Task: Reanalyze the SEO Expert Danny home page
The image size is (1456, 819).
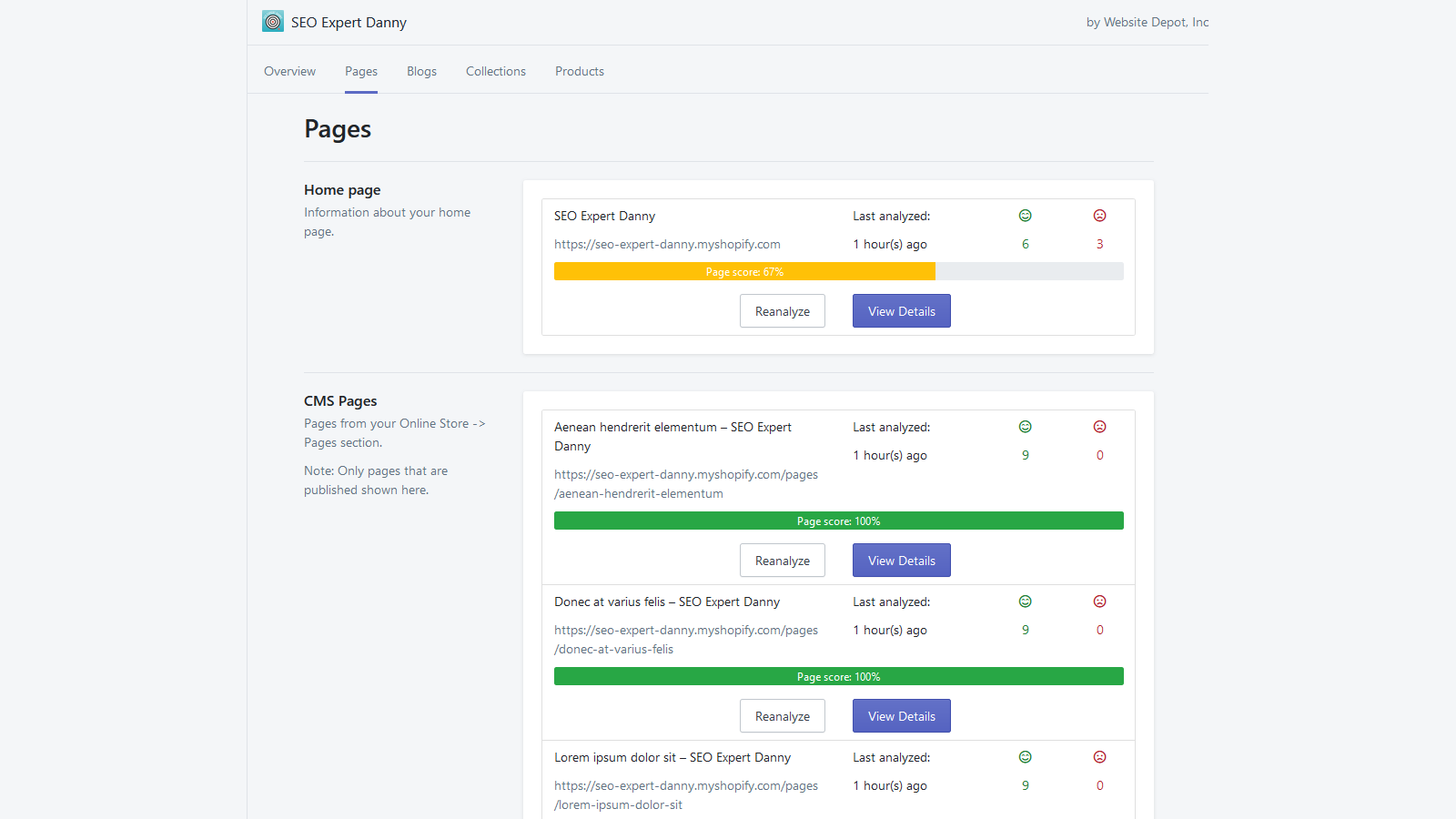Action: (x=783, y=311)
